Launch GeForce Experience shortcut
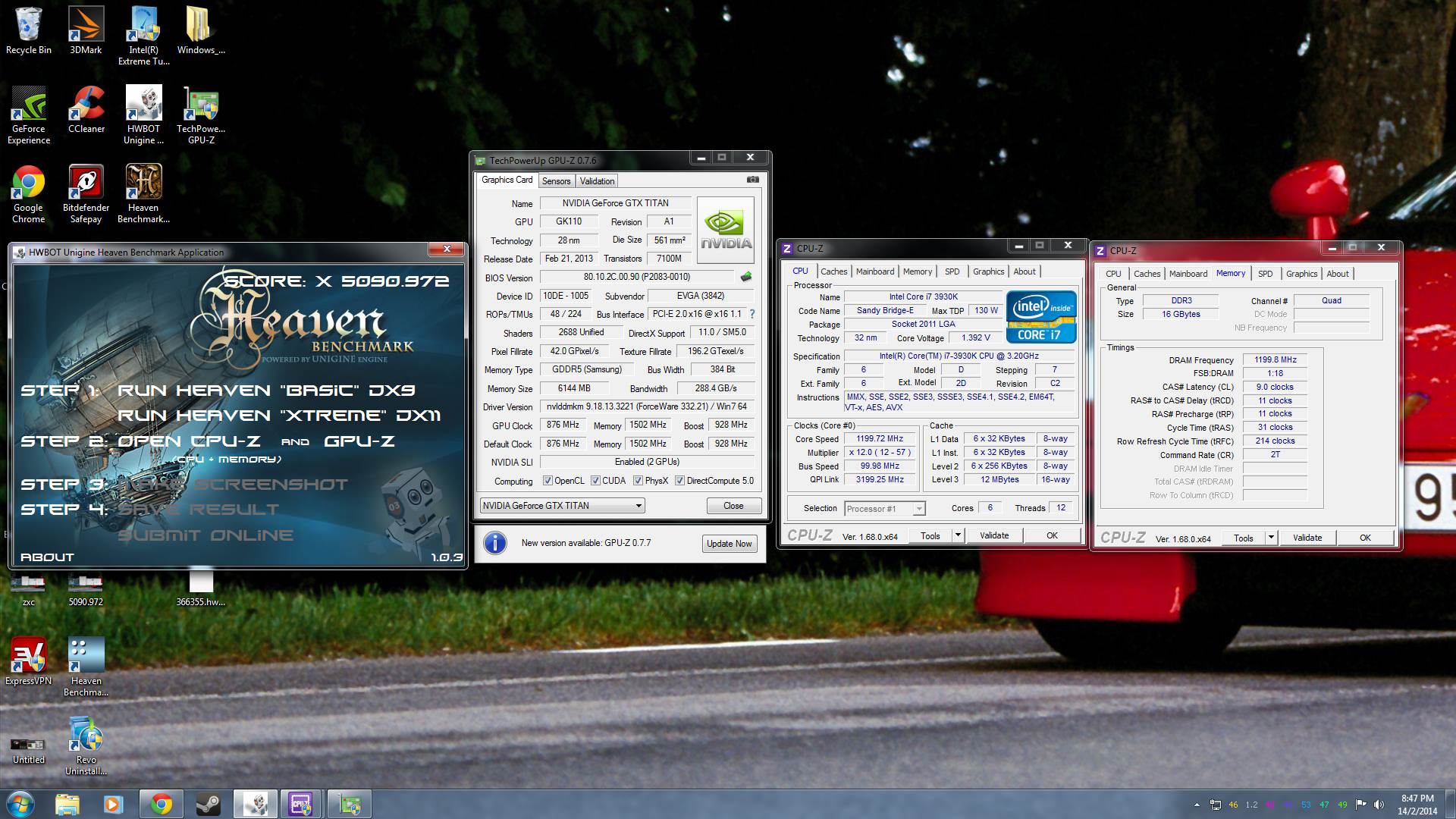 click(29, 115)
